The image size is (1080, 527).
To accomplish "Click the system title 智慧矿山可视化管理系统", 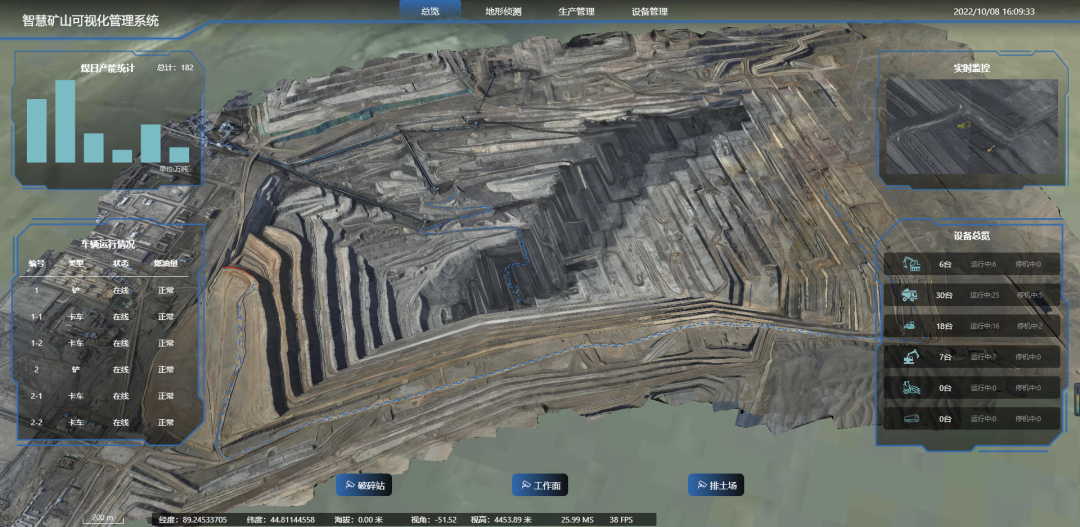I will coord(90,20).
